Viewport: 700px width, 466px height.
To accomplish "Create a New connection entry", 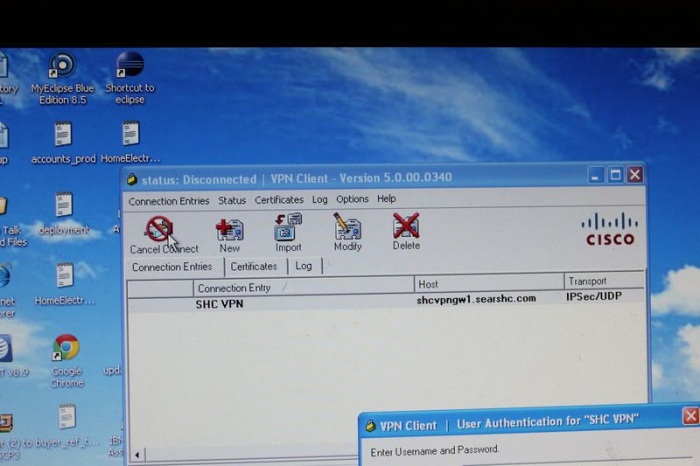I will [229, 231].
